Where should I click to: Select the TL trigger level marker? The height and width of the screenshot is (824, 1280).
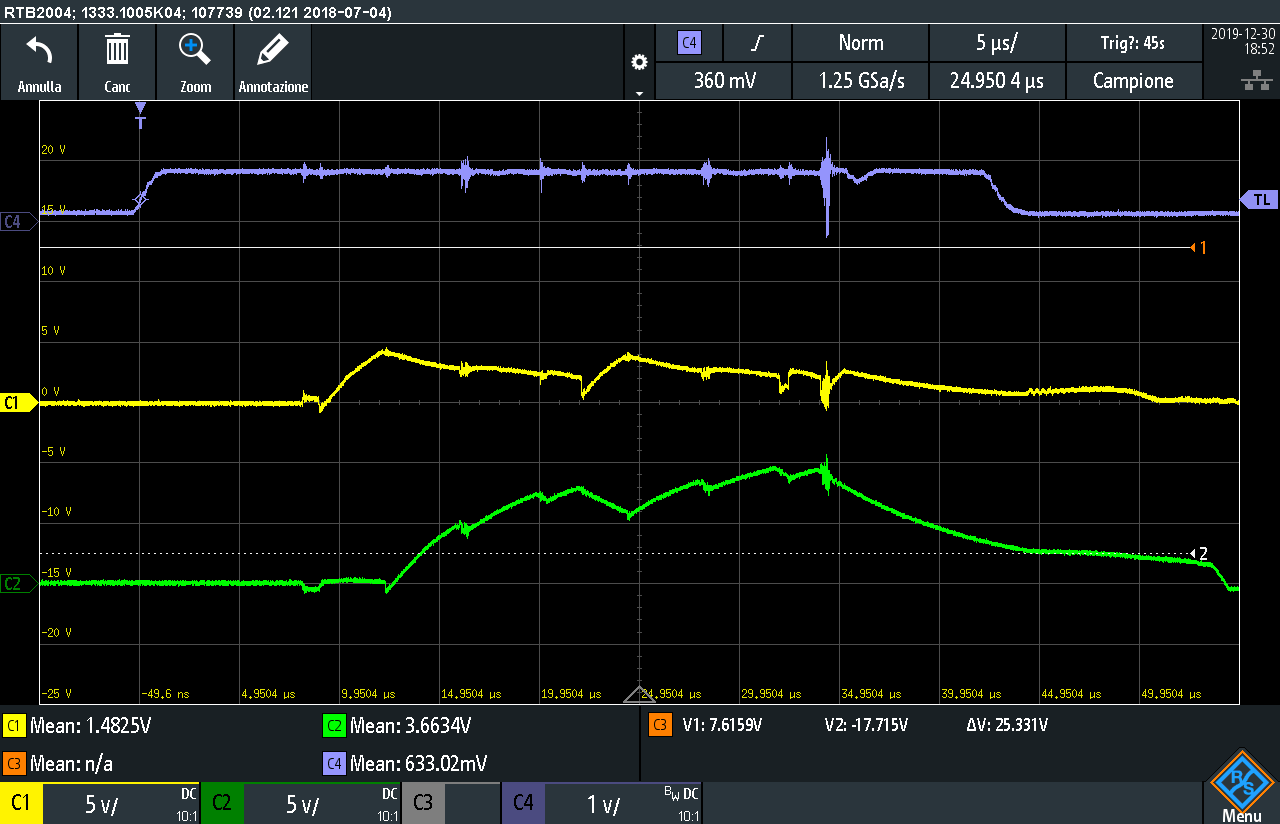pos(1259,200)
